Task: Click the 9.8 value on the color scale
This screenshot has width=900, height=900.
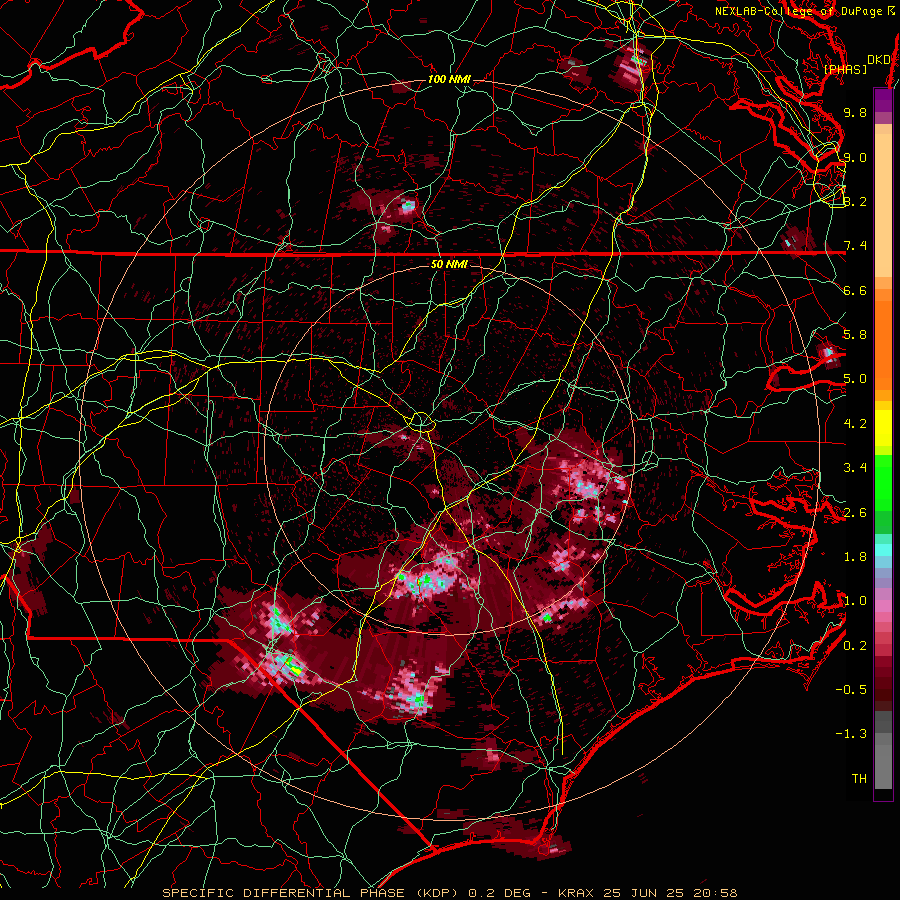Action: [855, 112]
